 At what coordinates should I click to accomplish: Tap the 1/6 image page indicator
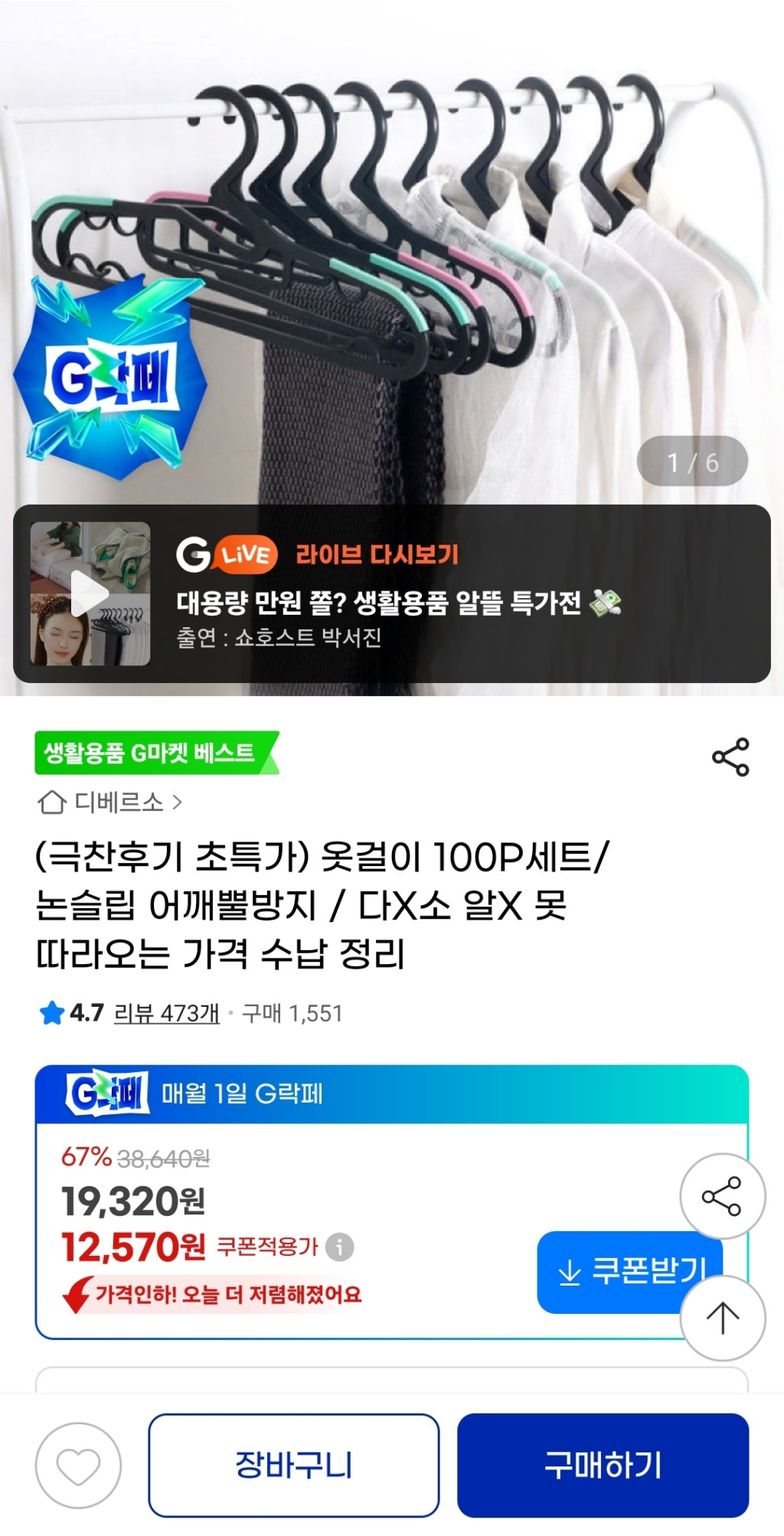click(692, 462)
